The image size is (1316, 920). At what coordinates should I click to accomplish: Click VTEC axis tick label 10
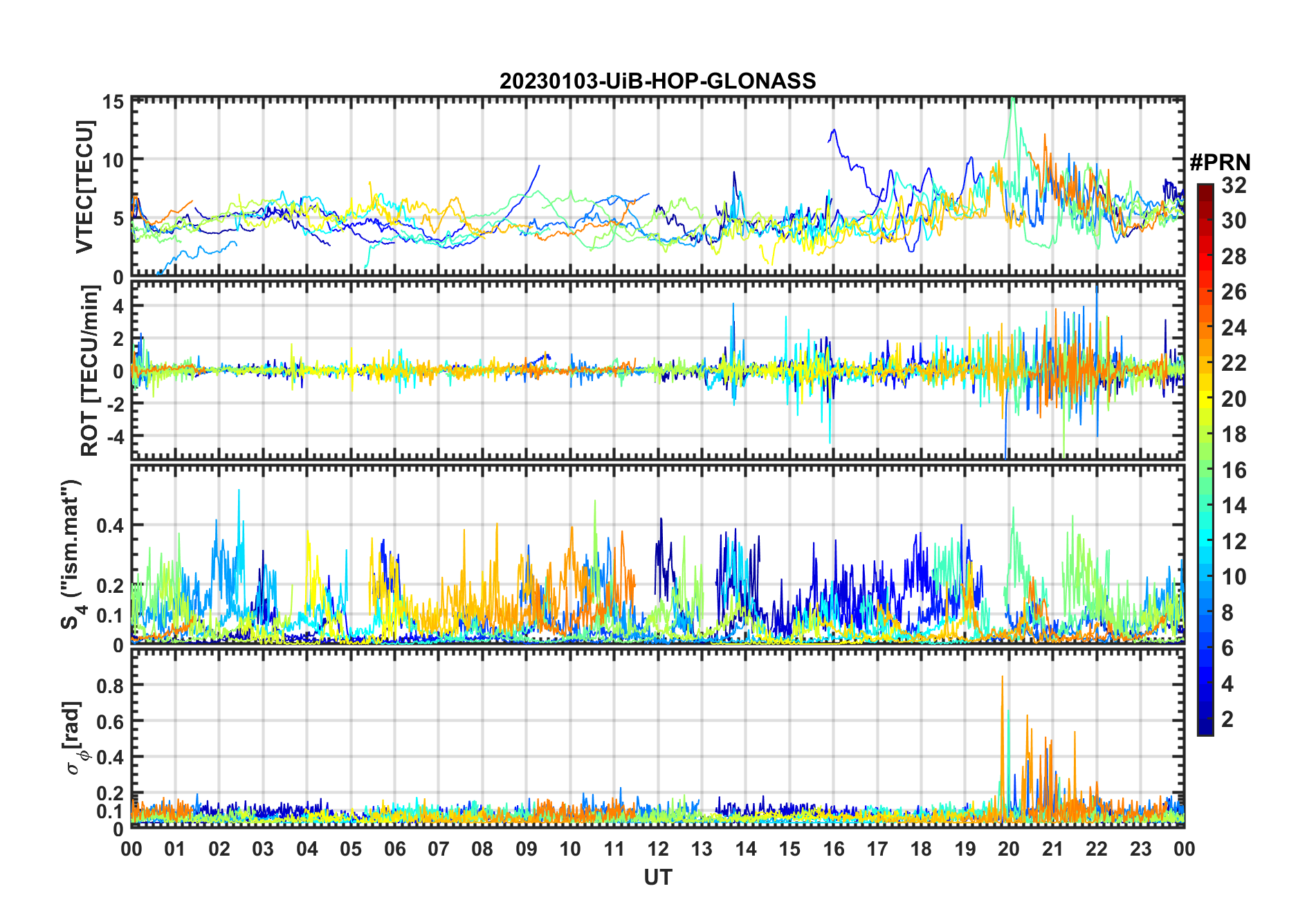coord(113,160)
